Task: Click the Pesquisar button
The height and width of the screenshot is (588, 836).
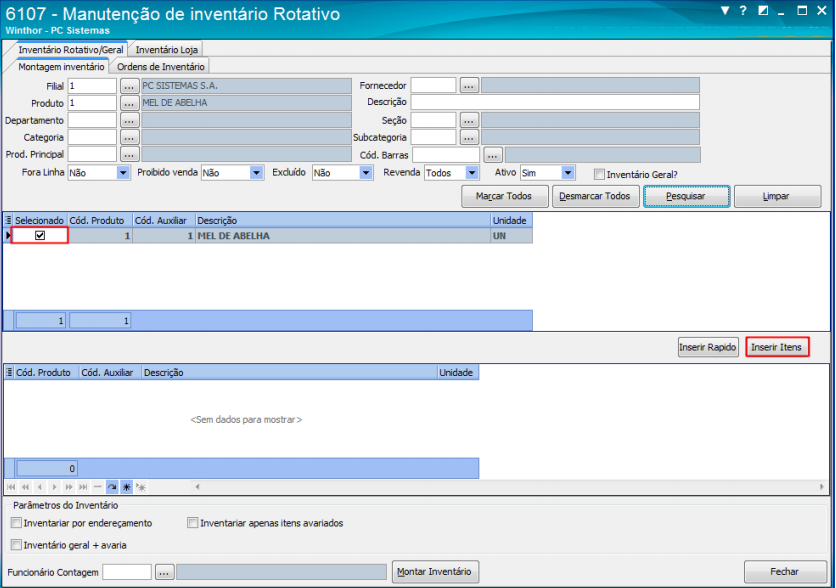Action: pyautogui.click(x=686, y=196)
